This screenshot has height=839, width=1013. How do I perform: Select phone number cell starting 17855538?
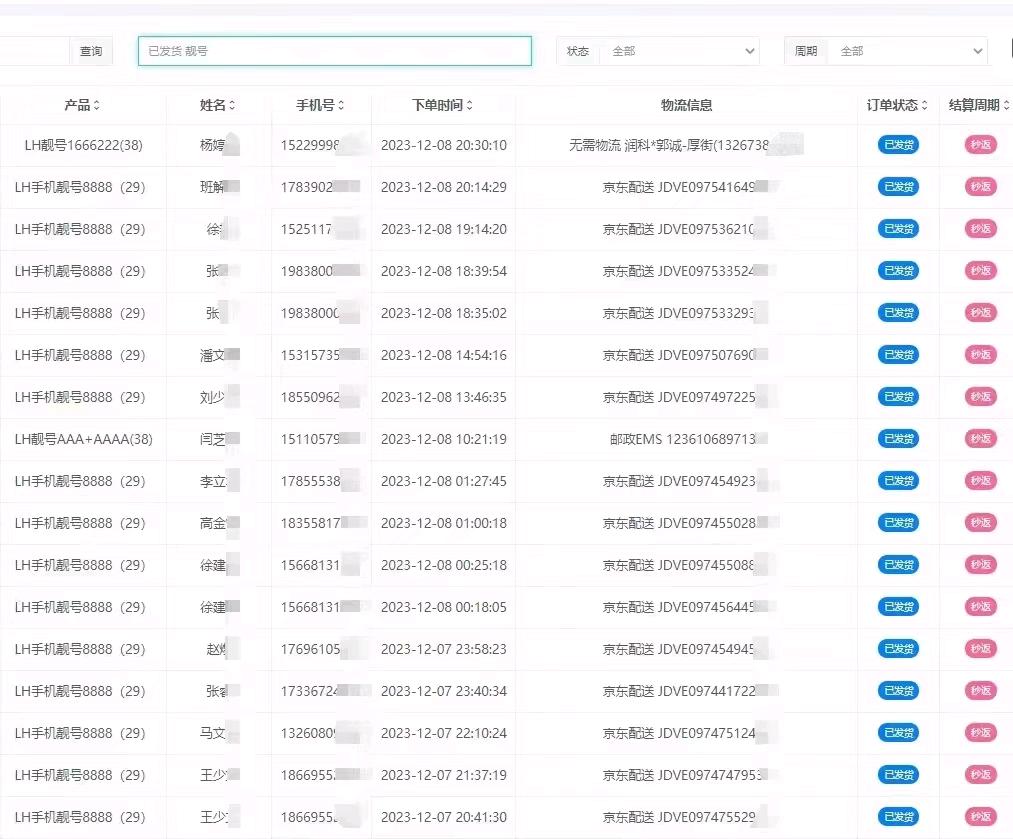coord(320,481)
